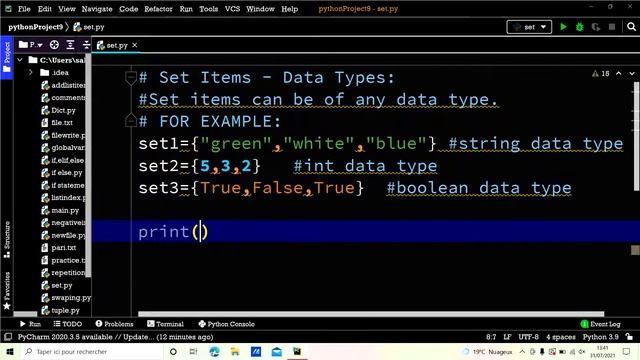Open the Project view selector dropdown

[31, 45]
